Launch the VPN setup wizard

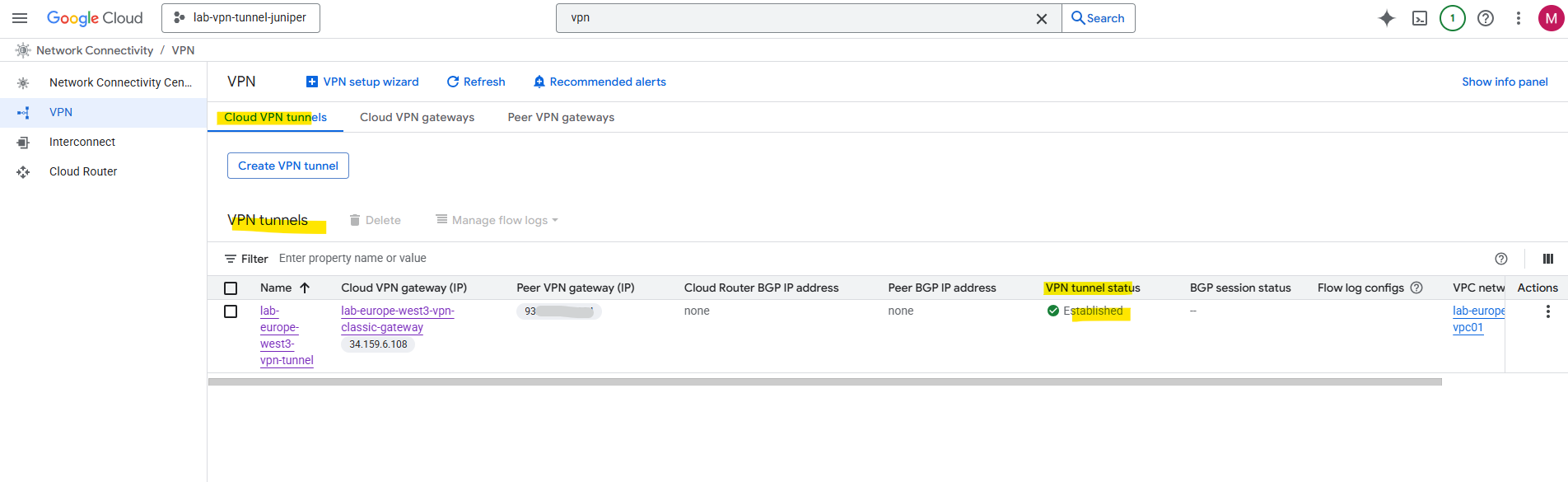[x=362, y=82]
